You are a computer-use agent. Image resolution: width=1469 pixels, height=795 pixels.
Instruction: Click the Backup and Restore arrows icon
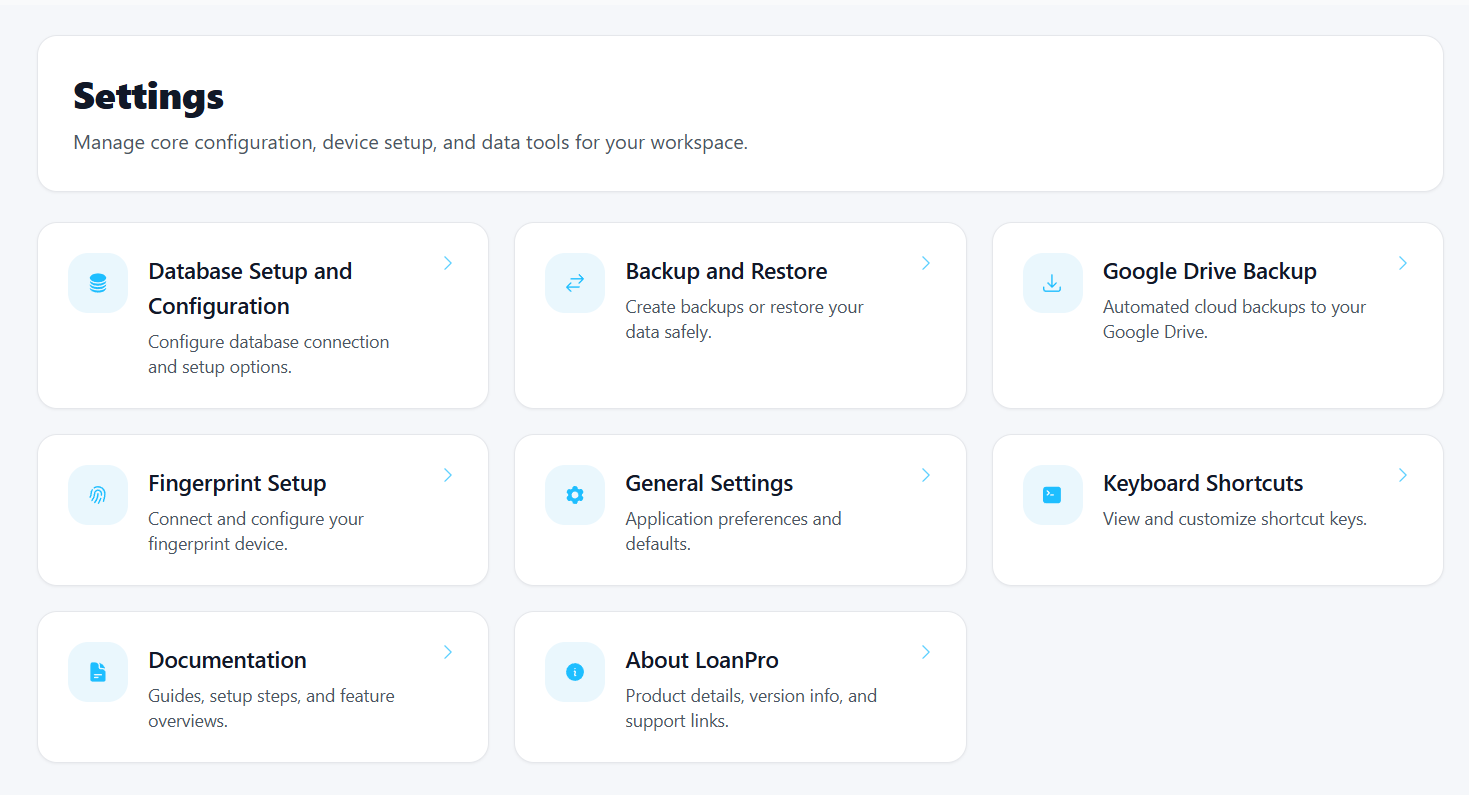[575, 283]
